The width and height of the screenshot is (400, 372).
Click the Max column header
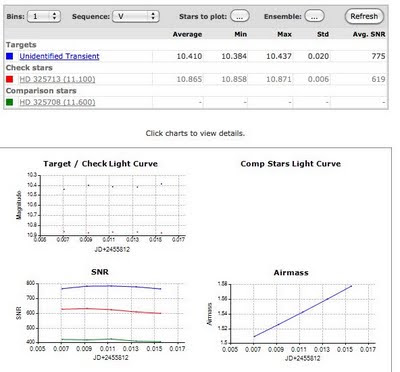(284, 34)
